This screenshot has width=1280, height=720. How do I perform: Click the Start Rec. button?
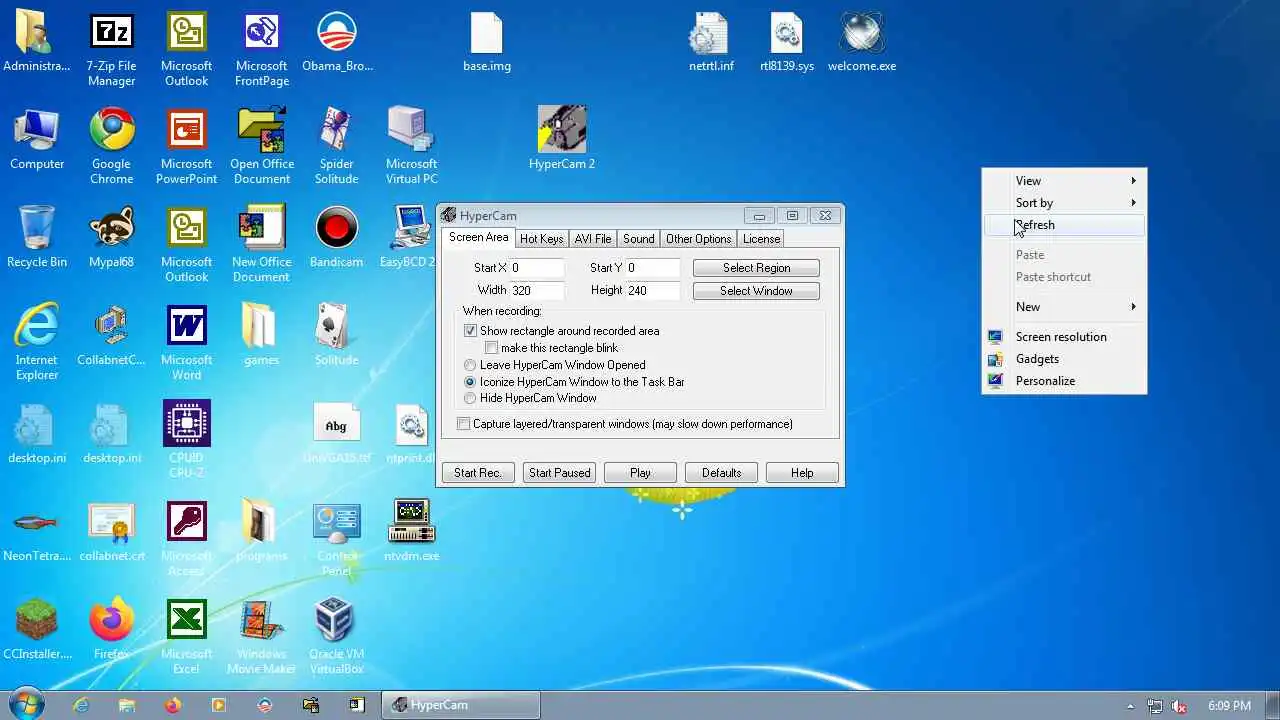pyautogui.click(x=478, y=473)
